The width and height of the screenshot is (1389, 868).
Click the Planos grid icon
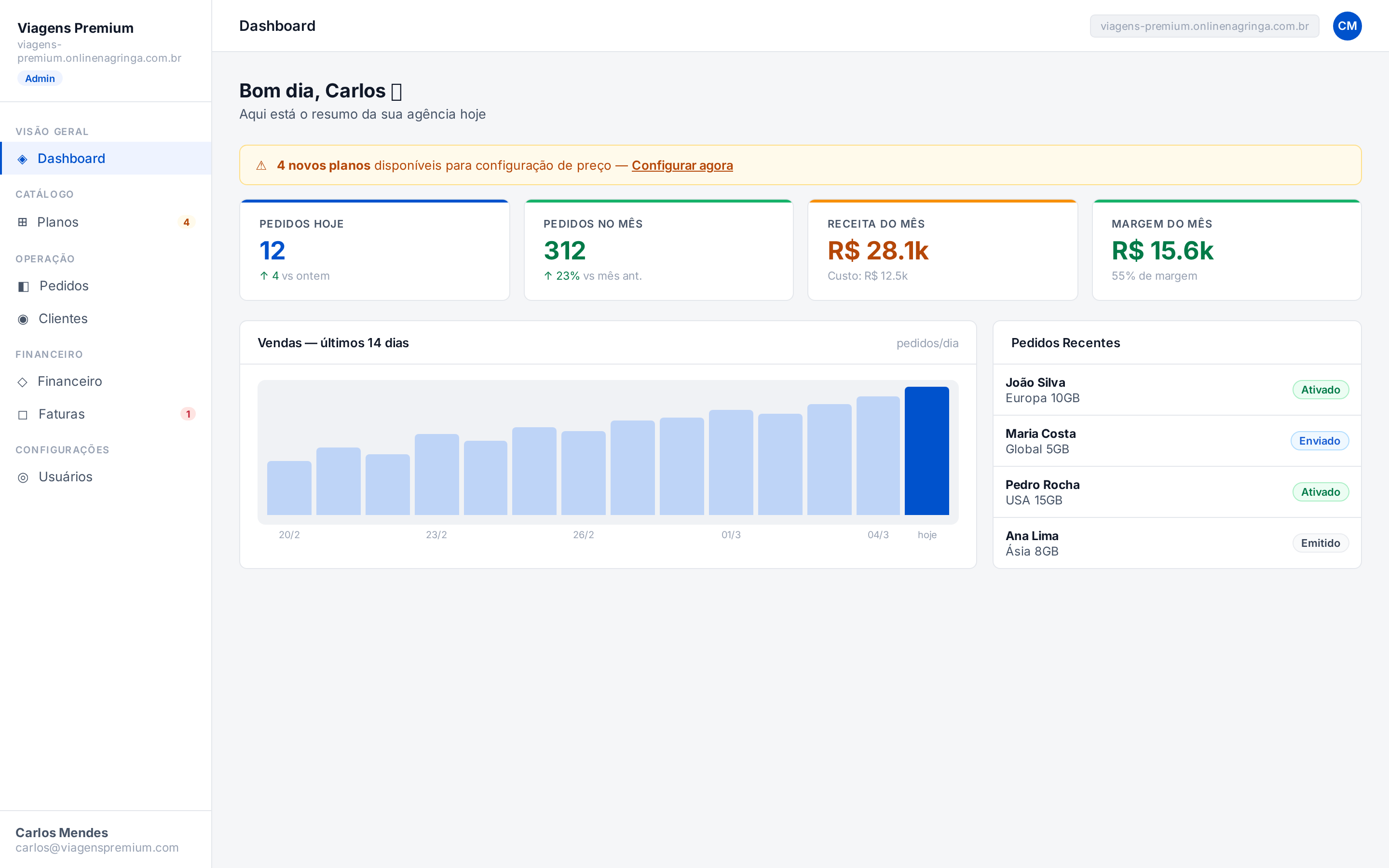22,222
